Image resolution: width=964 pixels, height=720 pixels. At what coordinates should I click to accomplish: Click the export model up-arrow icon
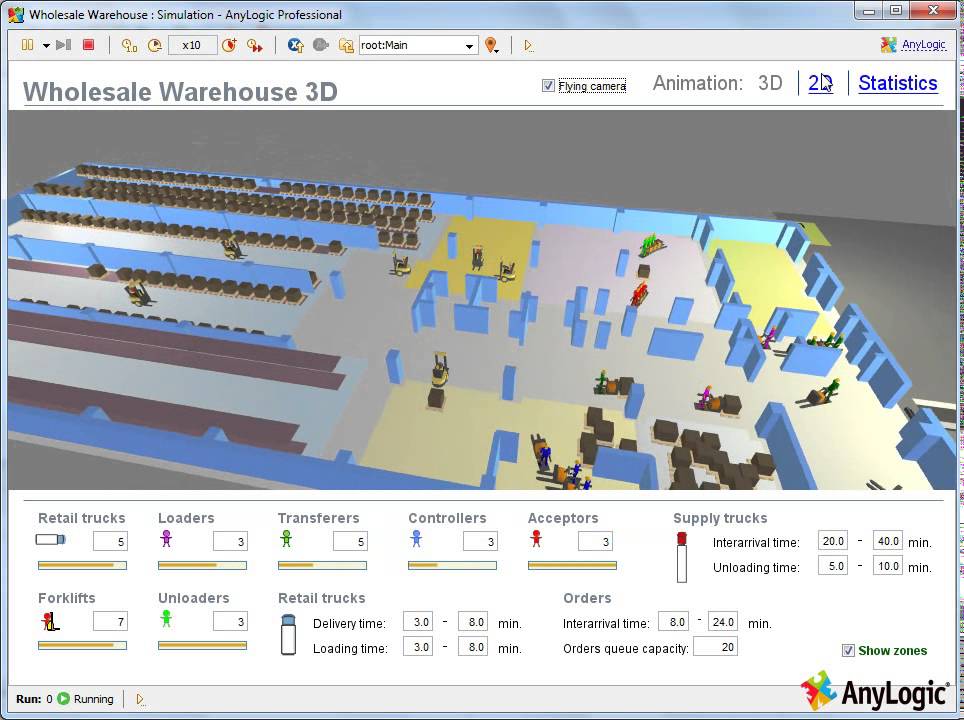[x=296, y=45]
